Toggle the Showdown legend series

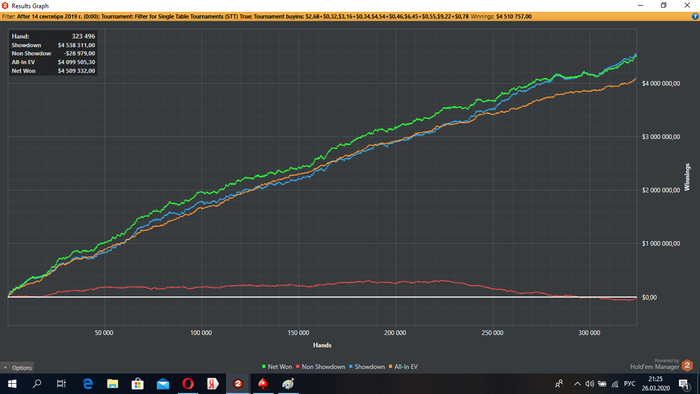pos(367,367)
